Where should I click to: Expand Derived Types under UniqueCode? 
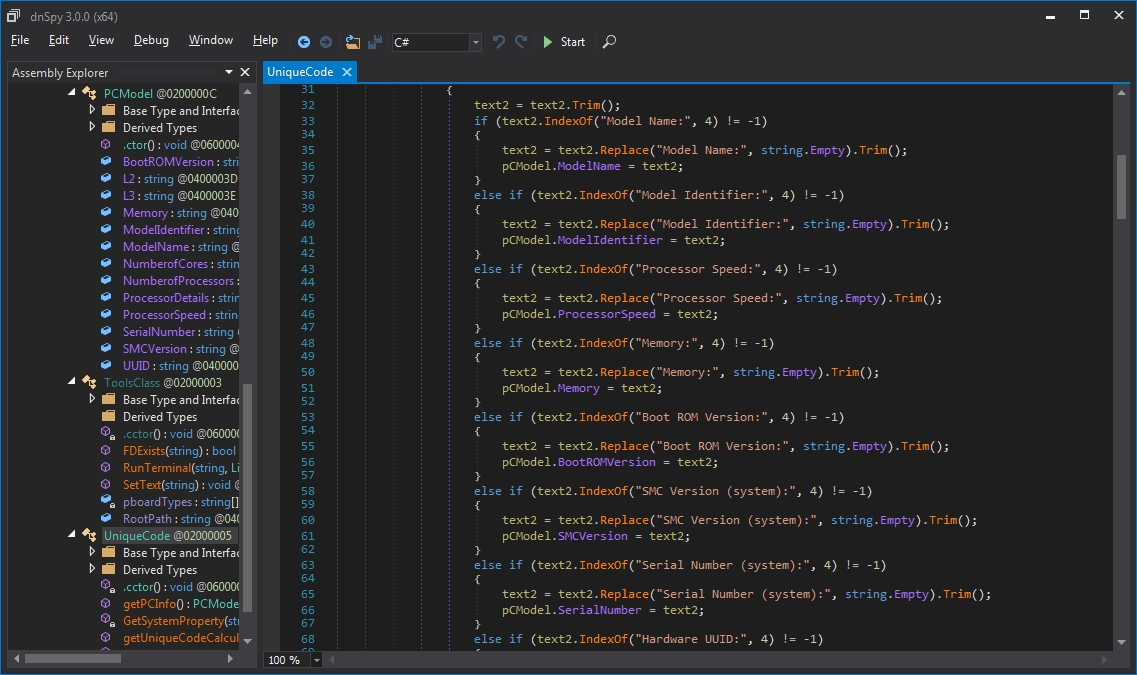[92, 570]
